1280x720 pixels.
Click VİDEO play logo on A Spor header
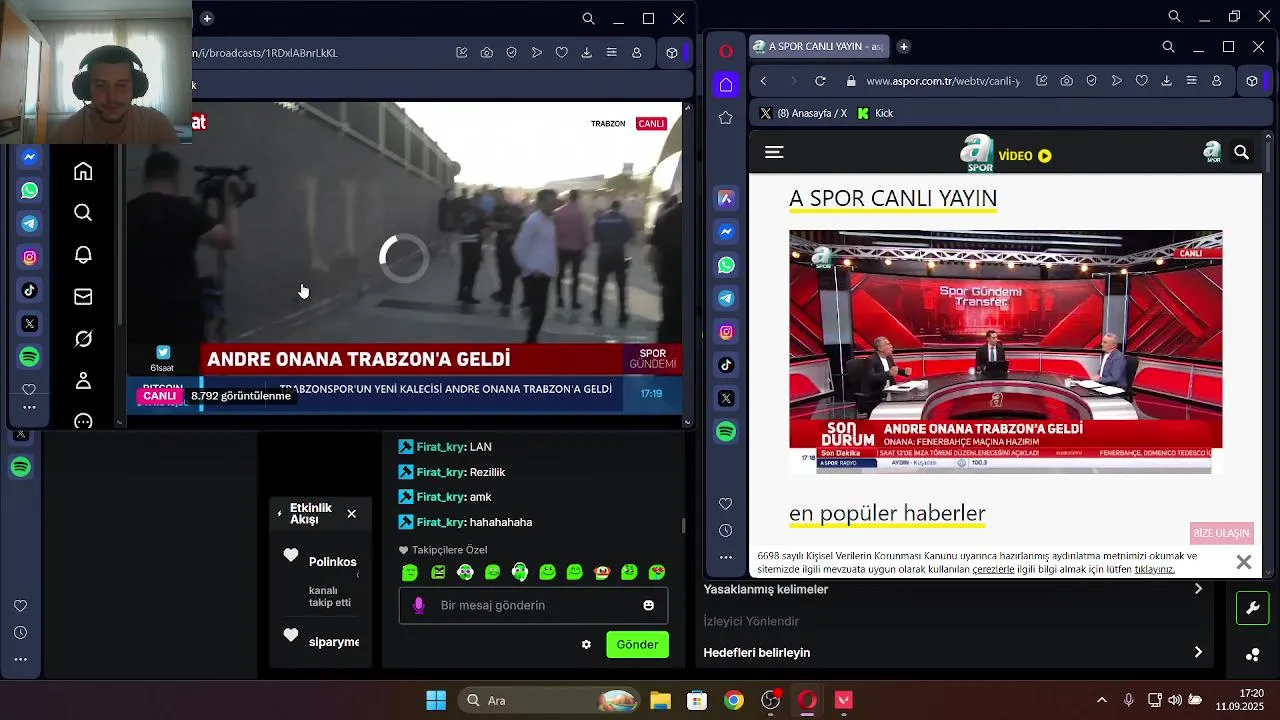(1025, 156)
